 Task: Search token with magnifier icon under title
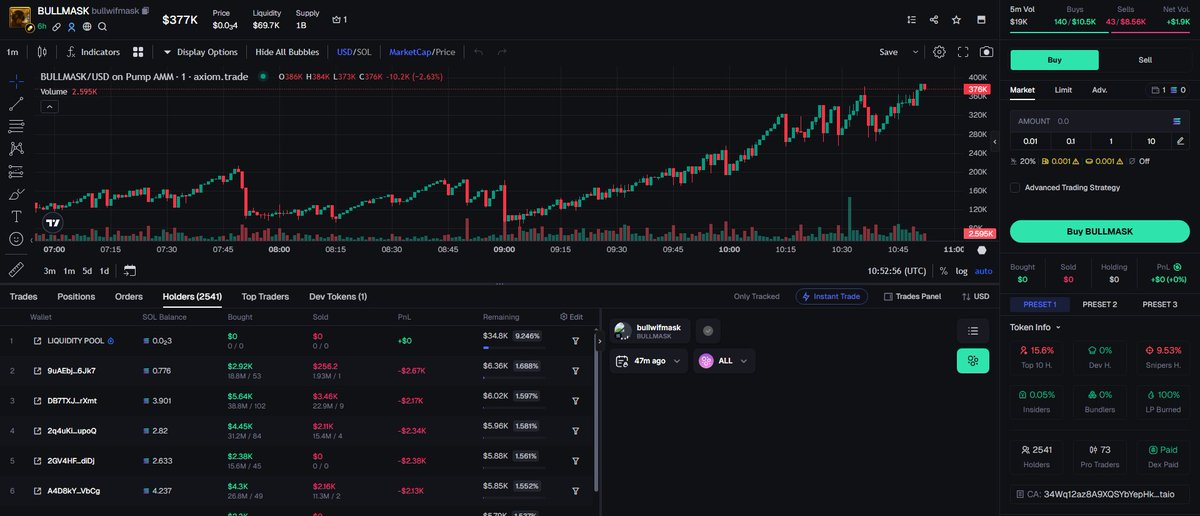(102, 26)
